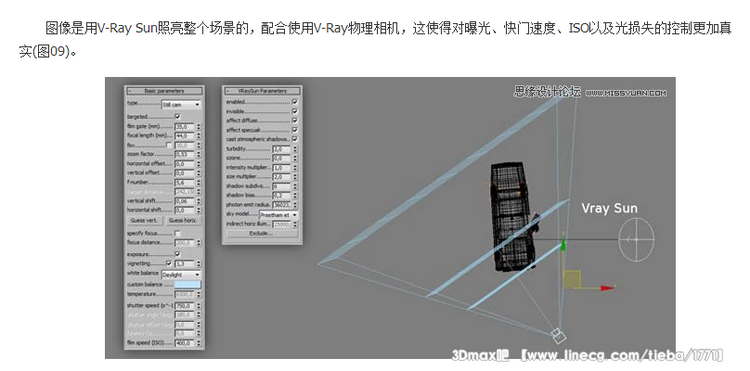Screen dimensions: 750x371
Task: Click the vertical offset value field
Action: tap(185, 173)
